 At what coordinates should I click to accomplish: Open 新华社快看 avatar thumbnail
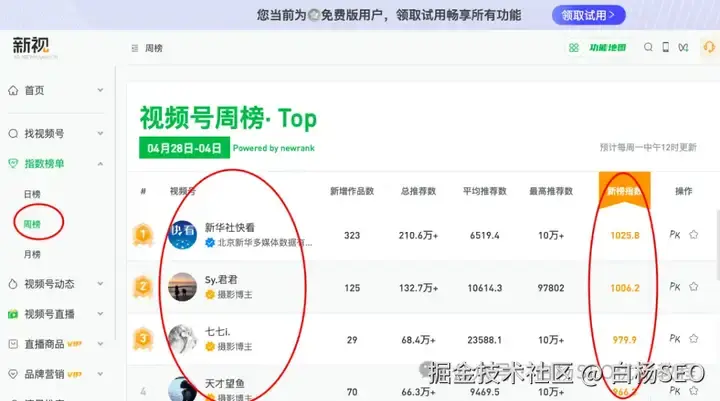182,235
